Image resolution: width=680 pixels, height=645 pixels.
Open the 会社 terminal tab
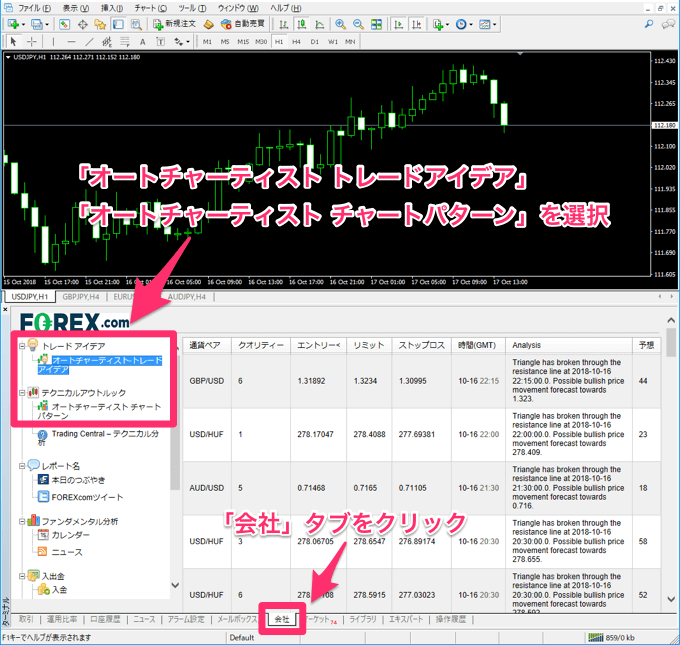[x=282, y=619]
